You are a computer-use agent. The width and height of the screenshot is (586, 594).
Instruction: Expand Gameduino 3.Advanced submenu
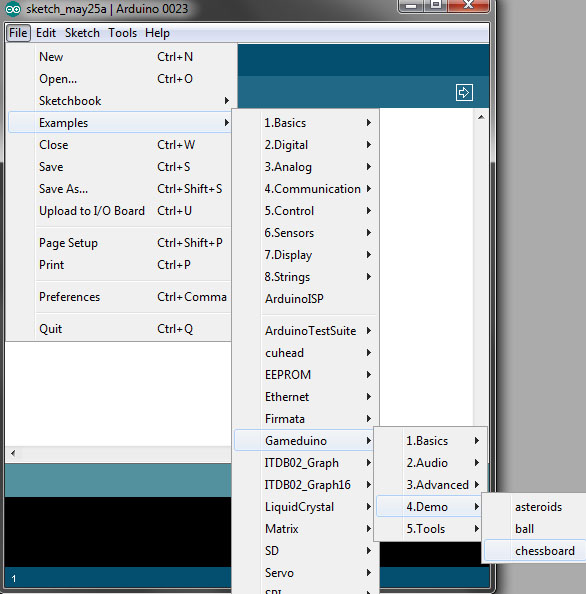pos(431,485)
